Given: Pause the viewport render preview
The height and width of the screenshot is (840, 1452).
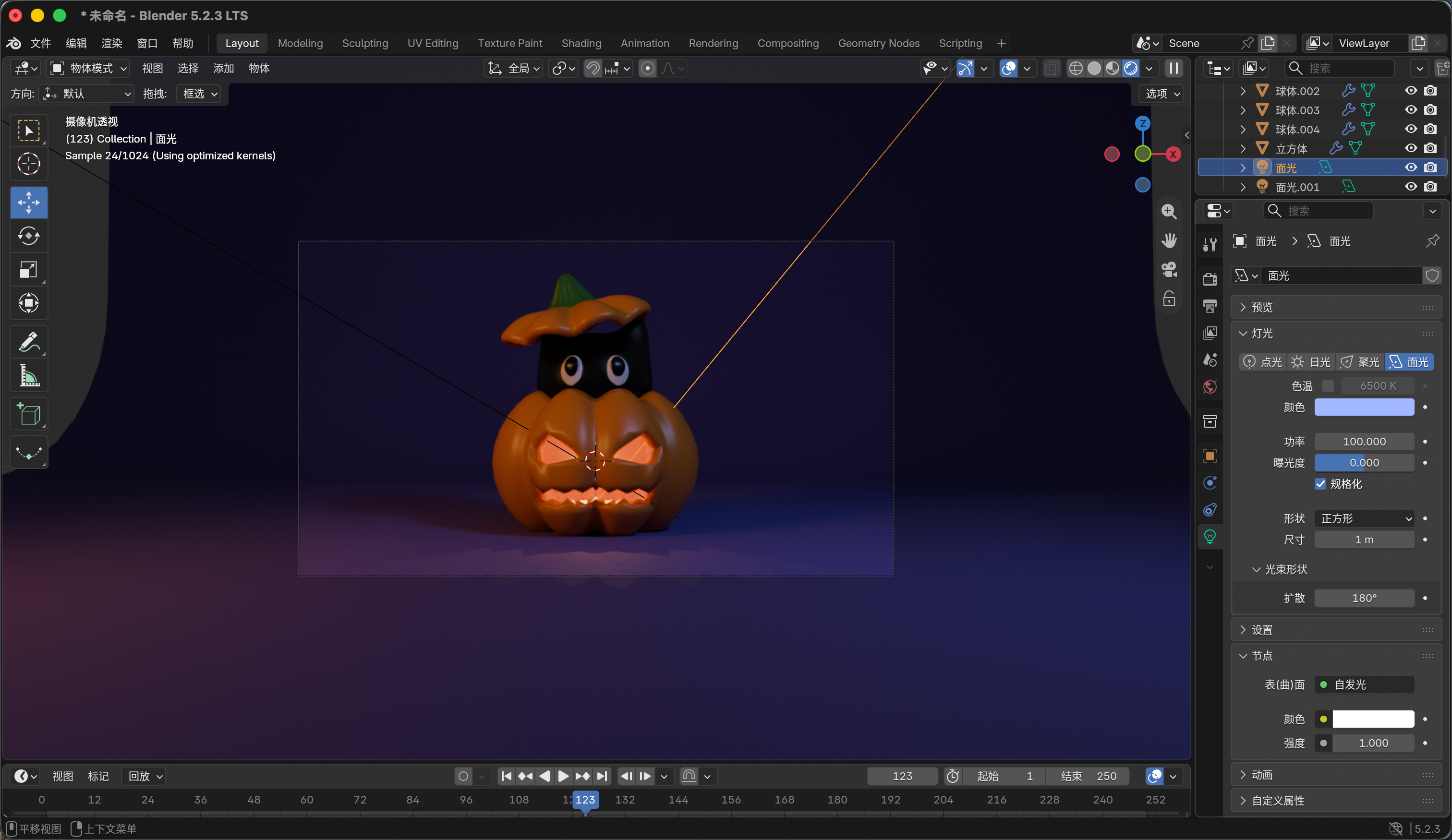Looking at the screenshot, I should click(x=1174, y=69).
